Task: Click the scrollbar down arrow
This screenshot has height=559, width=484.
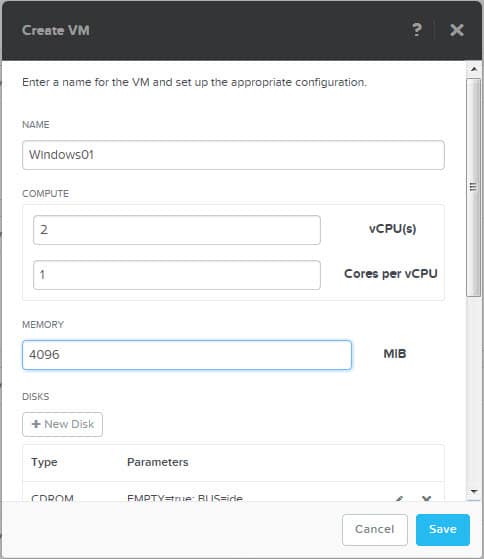Action: coord(474,491)
